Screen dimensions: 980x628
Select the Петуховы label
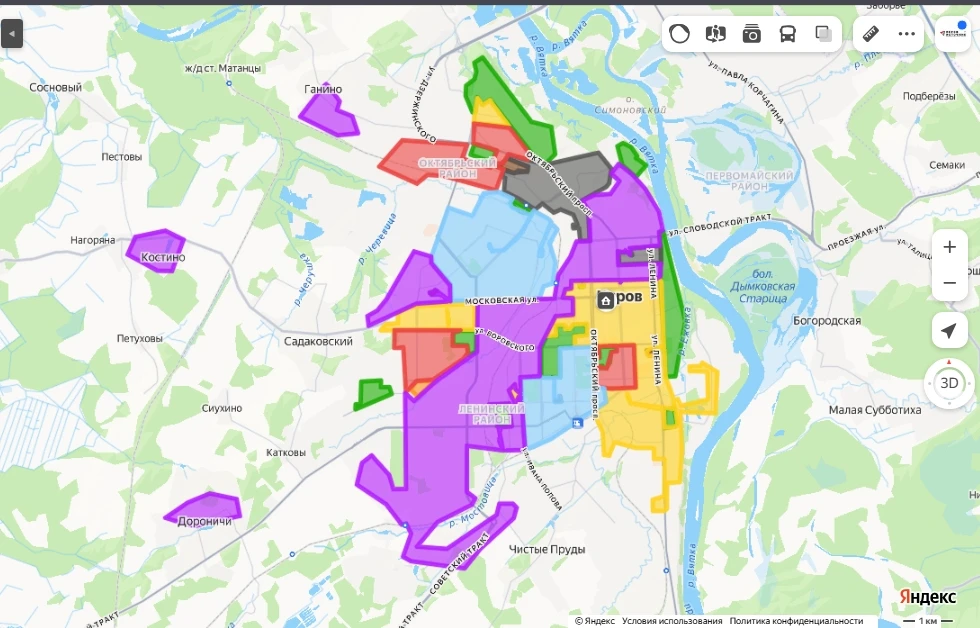[139, 339]
